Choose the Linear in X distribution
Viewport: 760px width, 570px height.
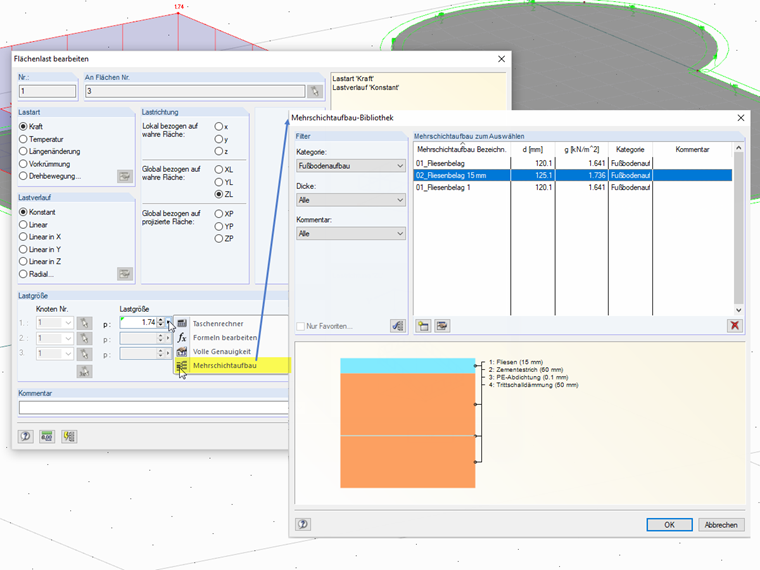[x=23, y=237]
